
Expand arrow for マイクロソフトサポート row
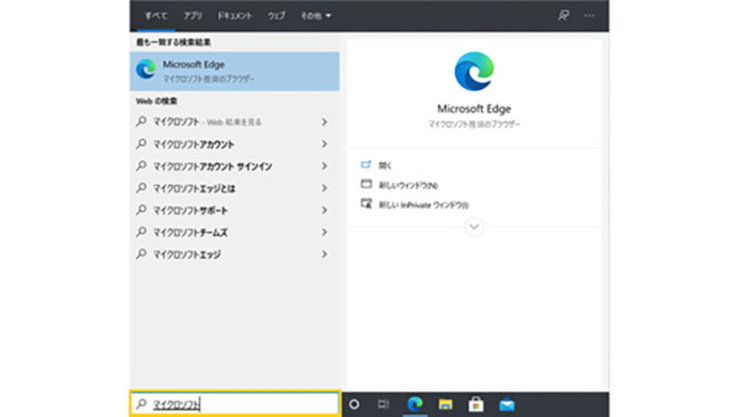324,210
